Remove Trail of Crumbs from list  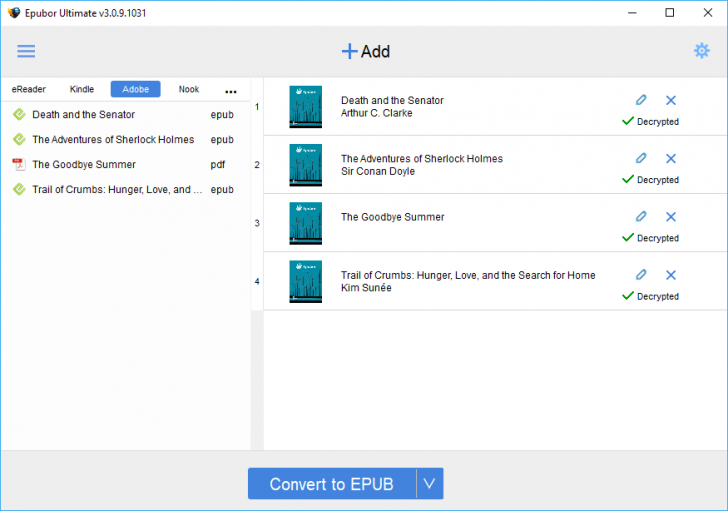(x=670, y=275)
